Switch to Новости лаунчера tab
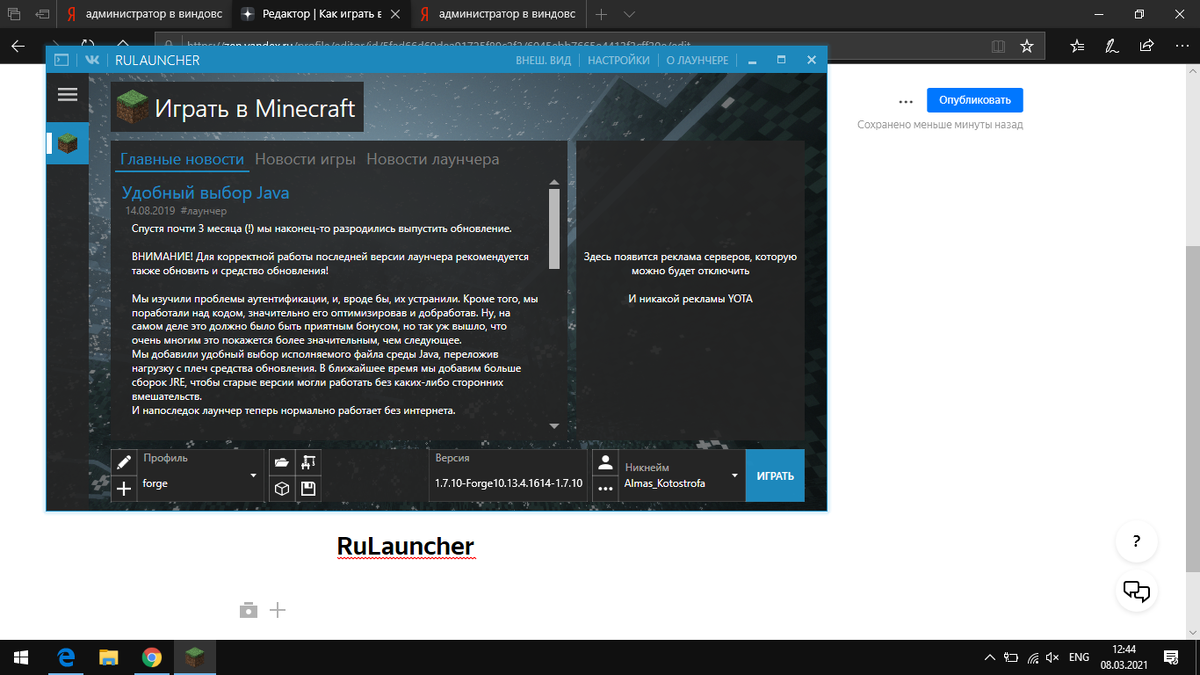This screenshot has width=1200, height=675. tap(433, 159)
